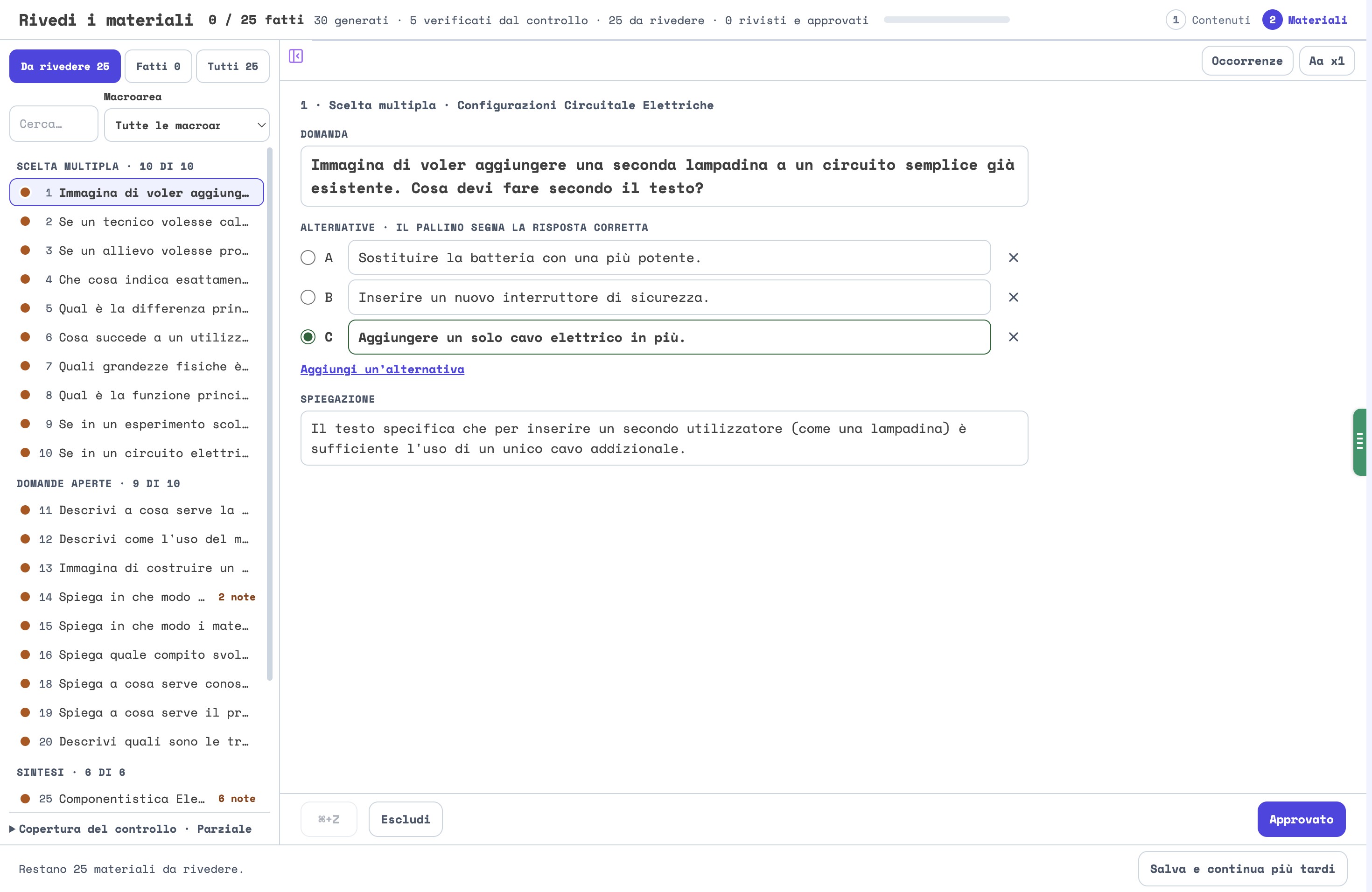
Task: Click the Cerca search field
Action: tap(54, 124)
